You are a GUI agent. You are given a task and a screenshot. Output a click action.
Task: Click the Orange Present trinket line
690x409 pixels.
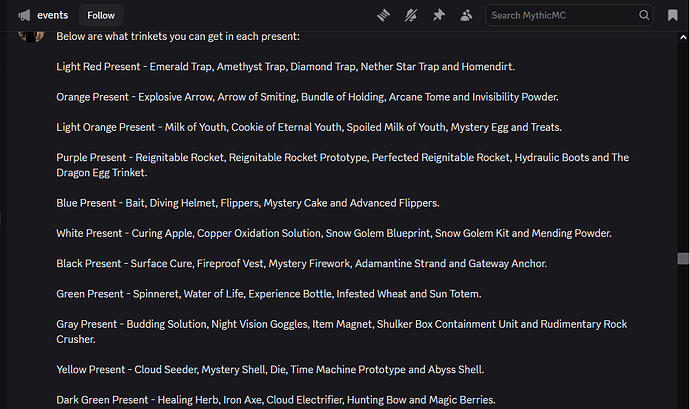(x=307, y=97)
